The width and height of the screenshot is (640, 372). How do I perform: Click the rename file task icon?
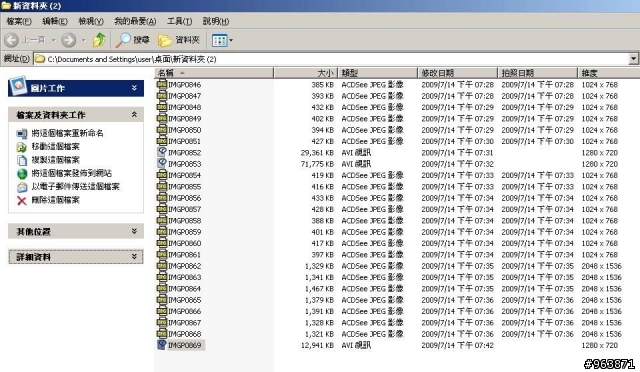coord(22,134)
